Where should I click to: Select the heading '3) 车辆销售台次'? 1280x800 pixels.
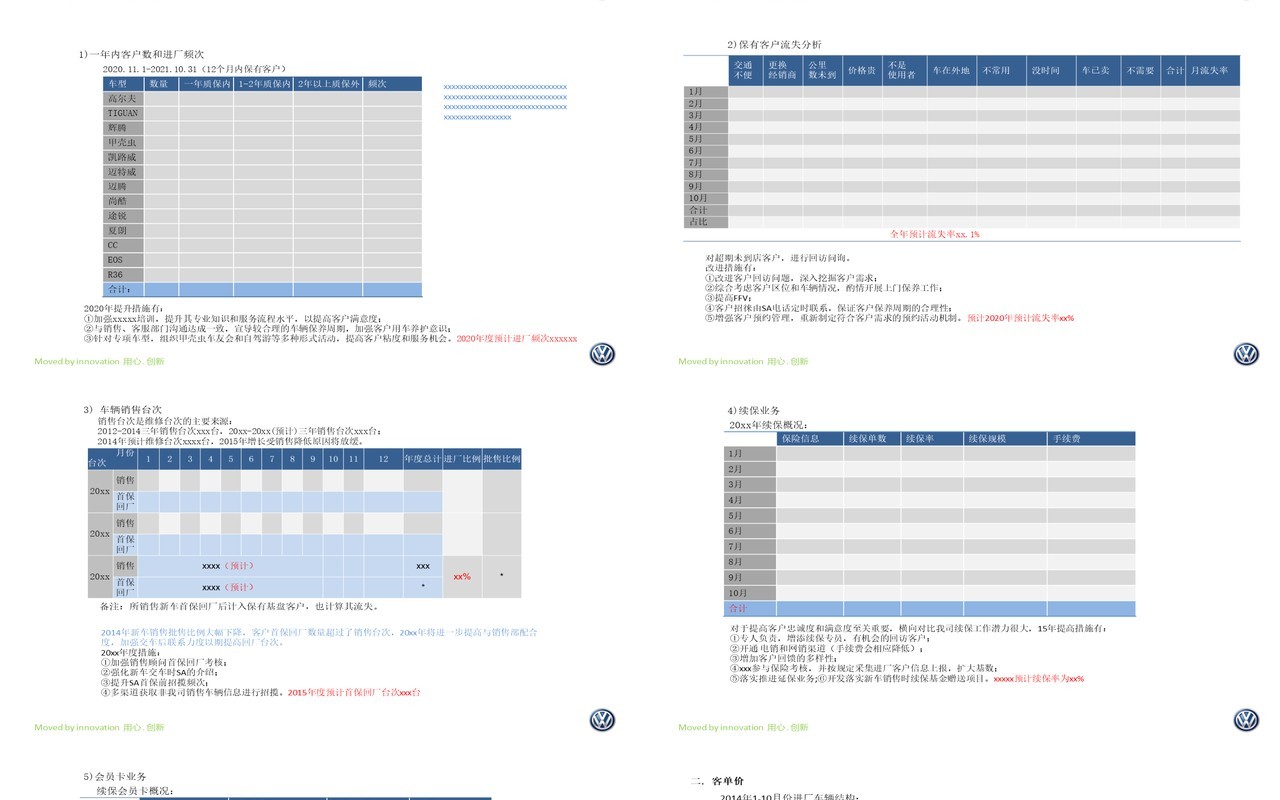point(123,410)
